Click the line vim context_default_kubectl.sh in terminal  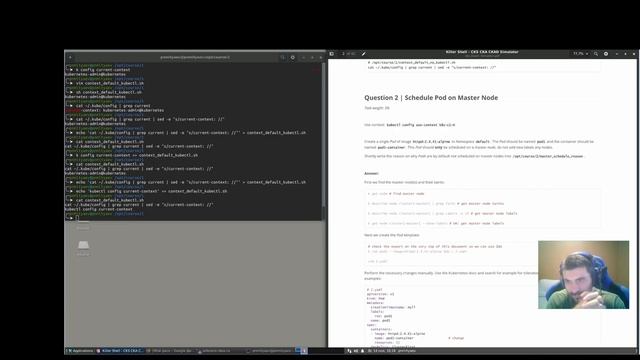pos(109,83)
